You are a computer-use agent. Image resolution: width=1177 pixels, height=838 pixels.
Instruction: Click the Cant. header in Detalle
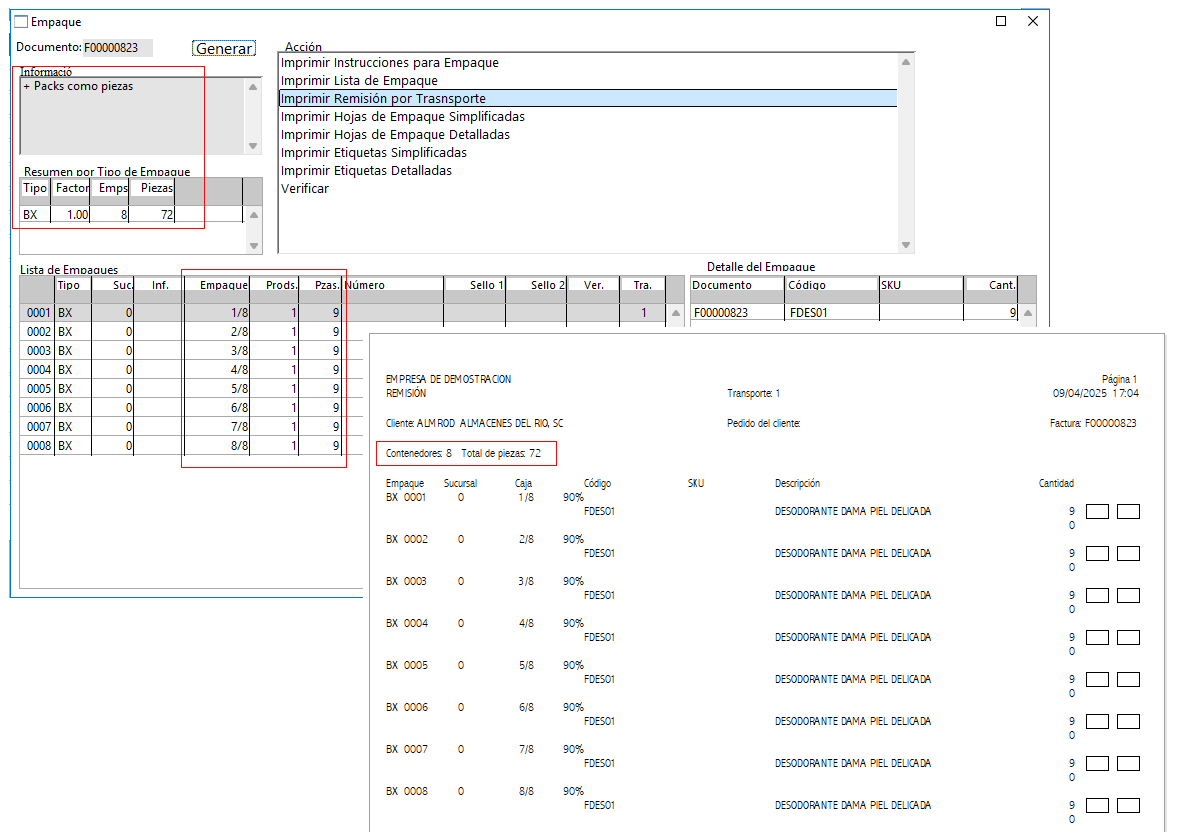[991, 285]
